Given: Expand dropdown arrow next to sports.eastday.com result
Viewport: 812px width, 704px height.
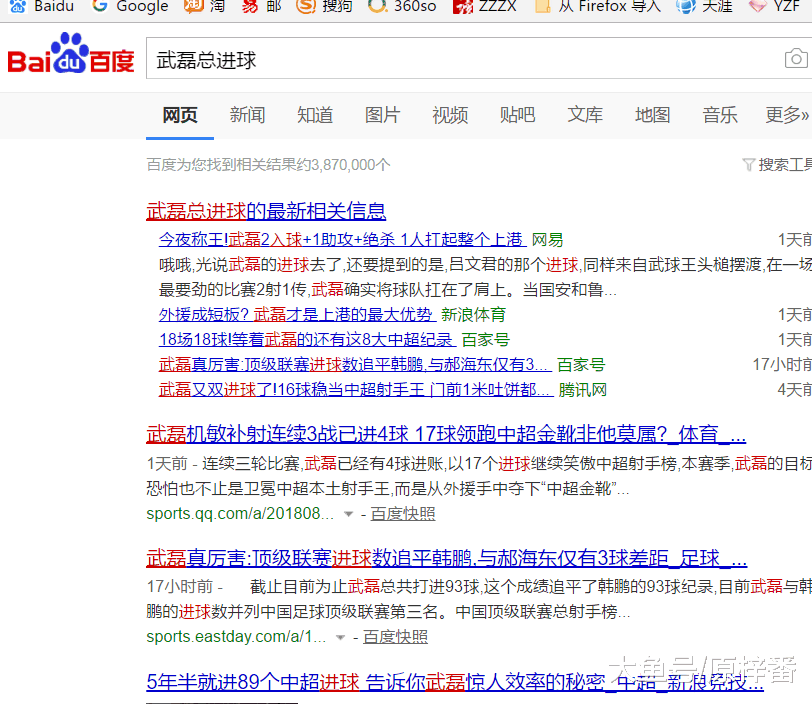Looking at the screenshot, I should pyautogui.click(x=341, y=637).
